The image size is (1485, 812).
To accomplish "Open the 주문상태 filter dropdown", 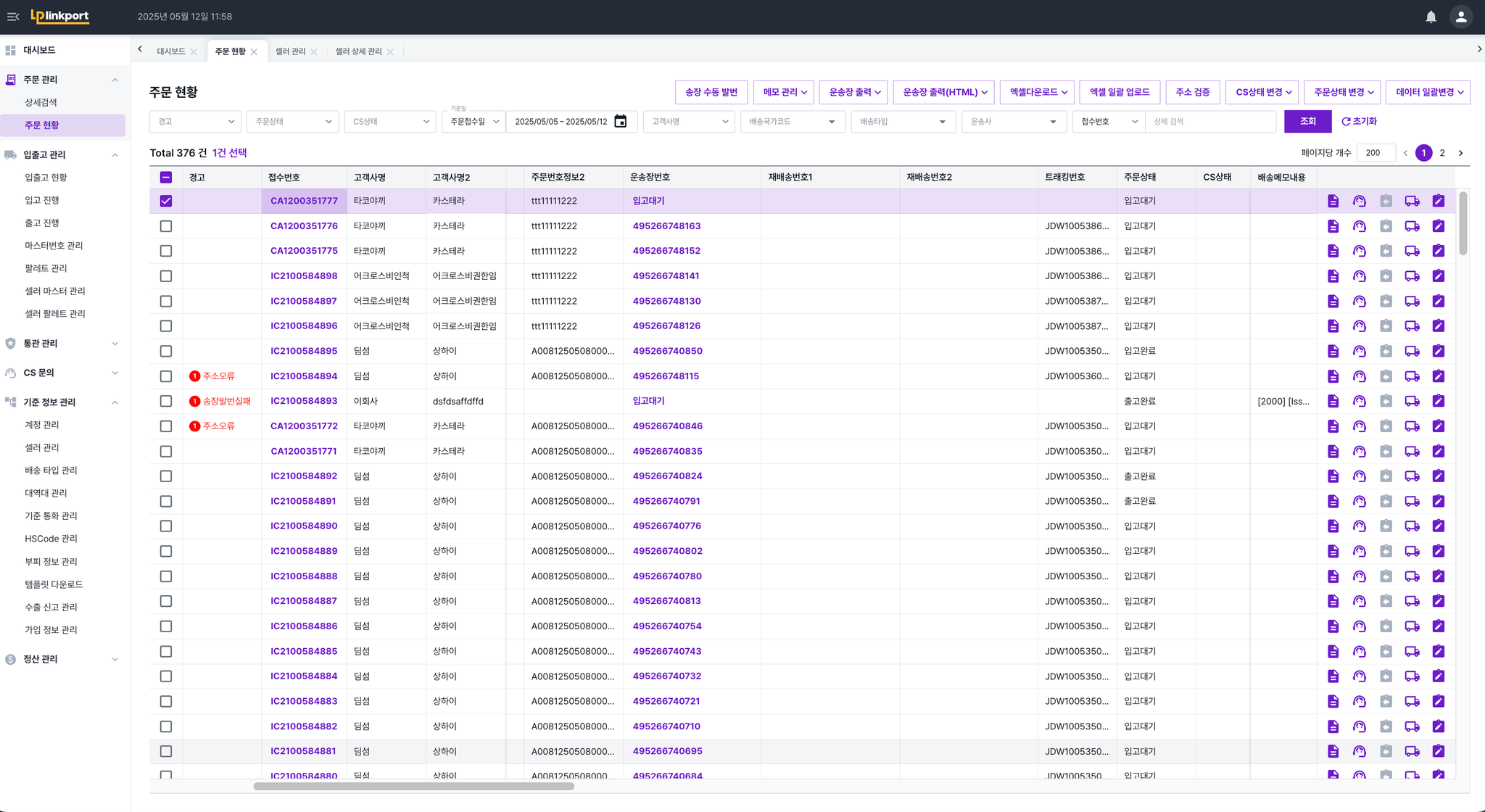I will pos(292,122).
